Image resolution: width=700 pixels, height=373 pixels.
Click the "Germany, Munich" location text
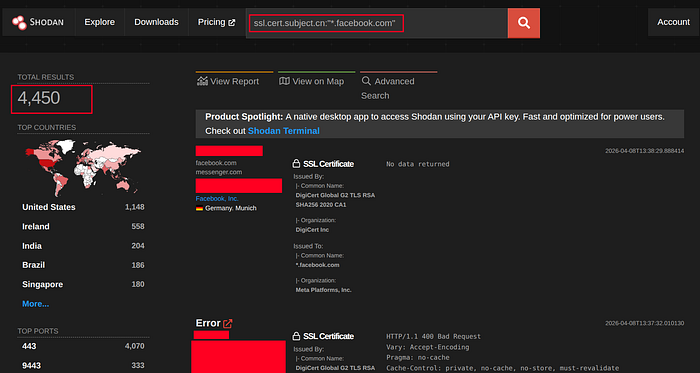coord(231,208)
